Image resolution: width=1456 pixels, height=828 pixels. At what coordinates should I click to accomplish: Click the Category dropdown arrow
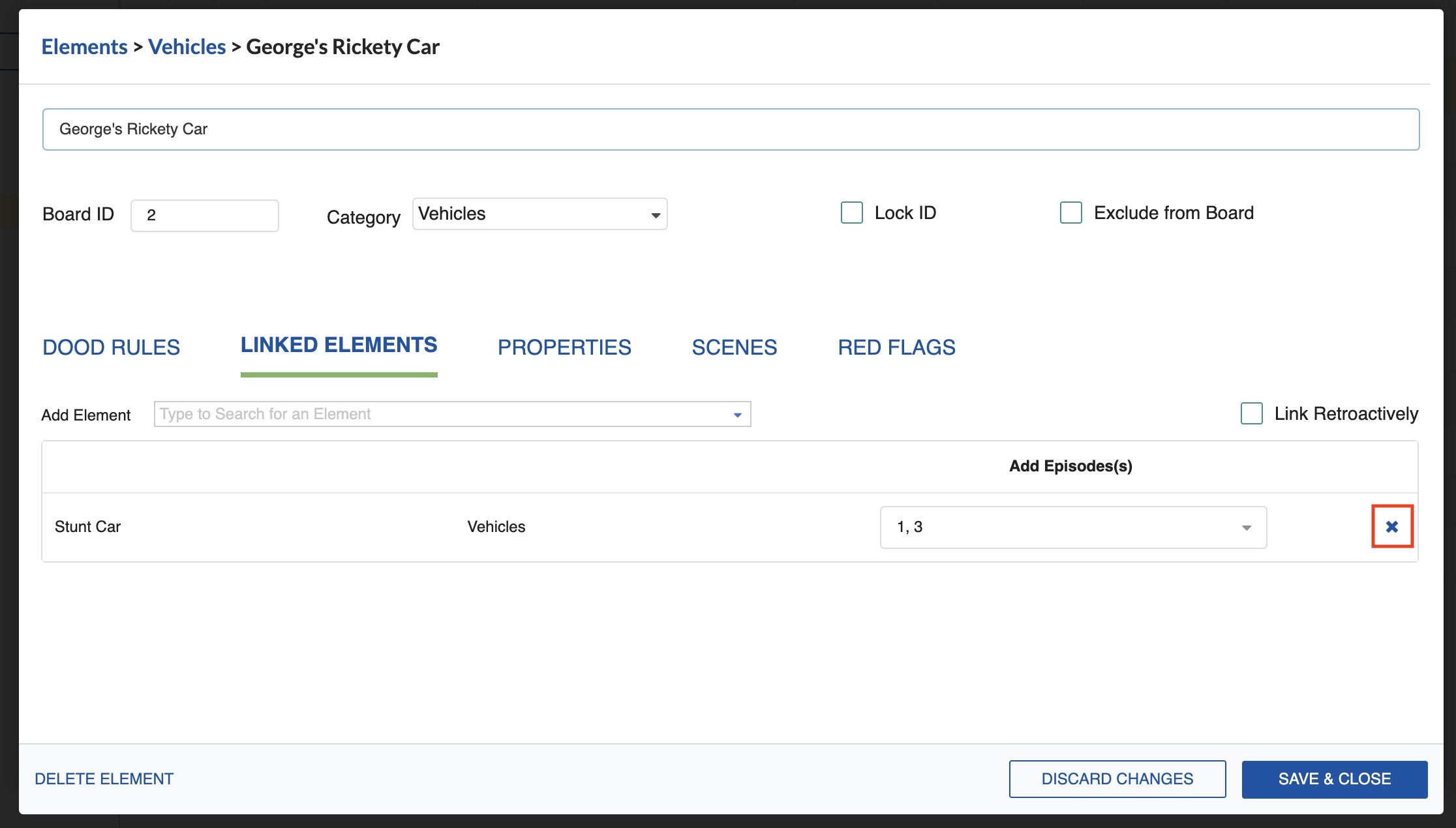[655, 215]
